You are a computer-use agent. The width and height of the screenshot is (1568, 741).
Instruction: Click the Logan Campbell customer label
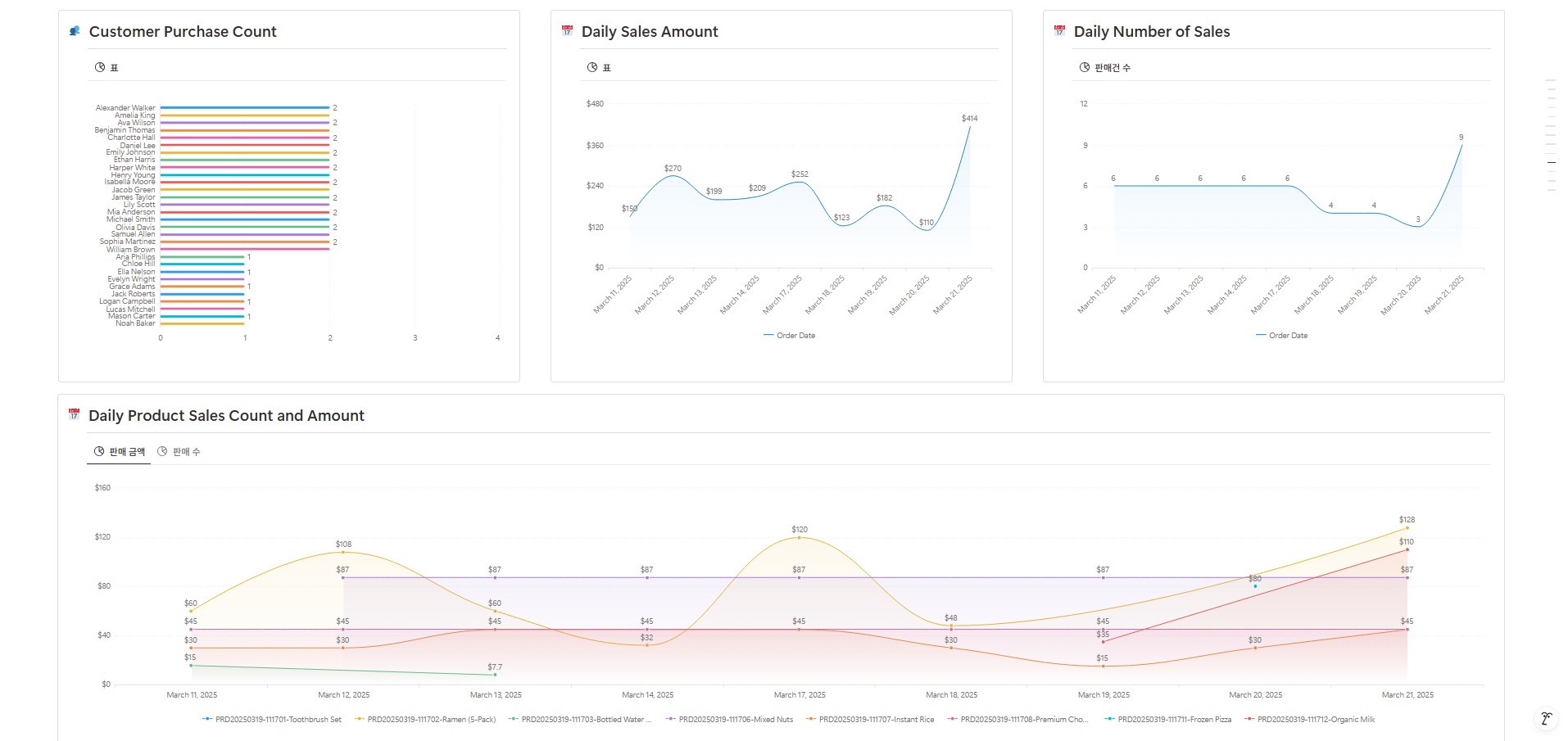pos(127,301)
